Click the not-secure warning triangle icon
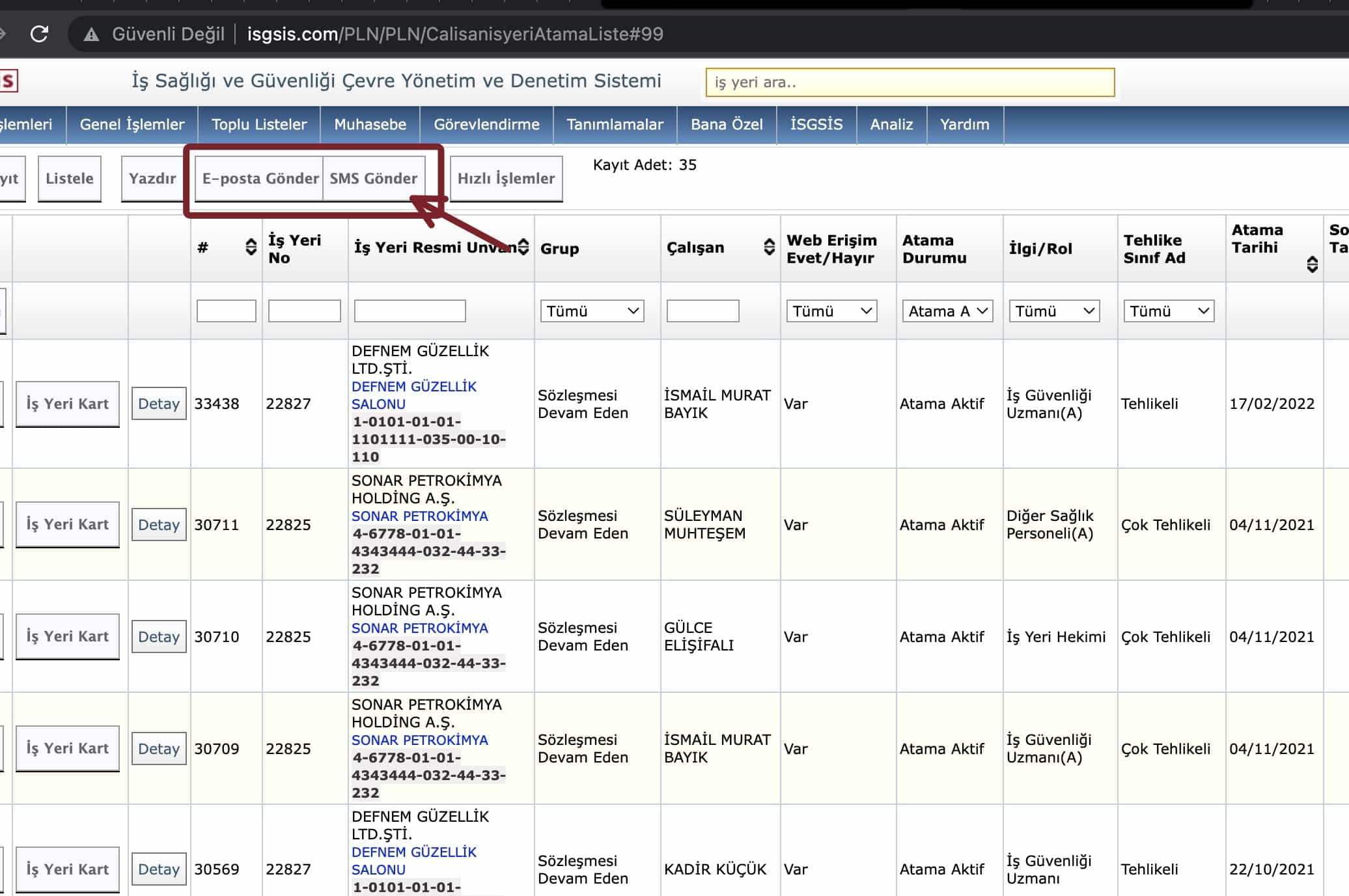 point(92,35)
